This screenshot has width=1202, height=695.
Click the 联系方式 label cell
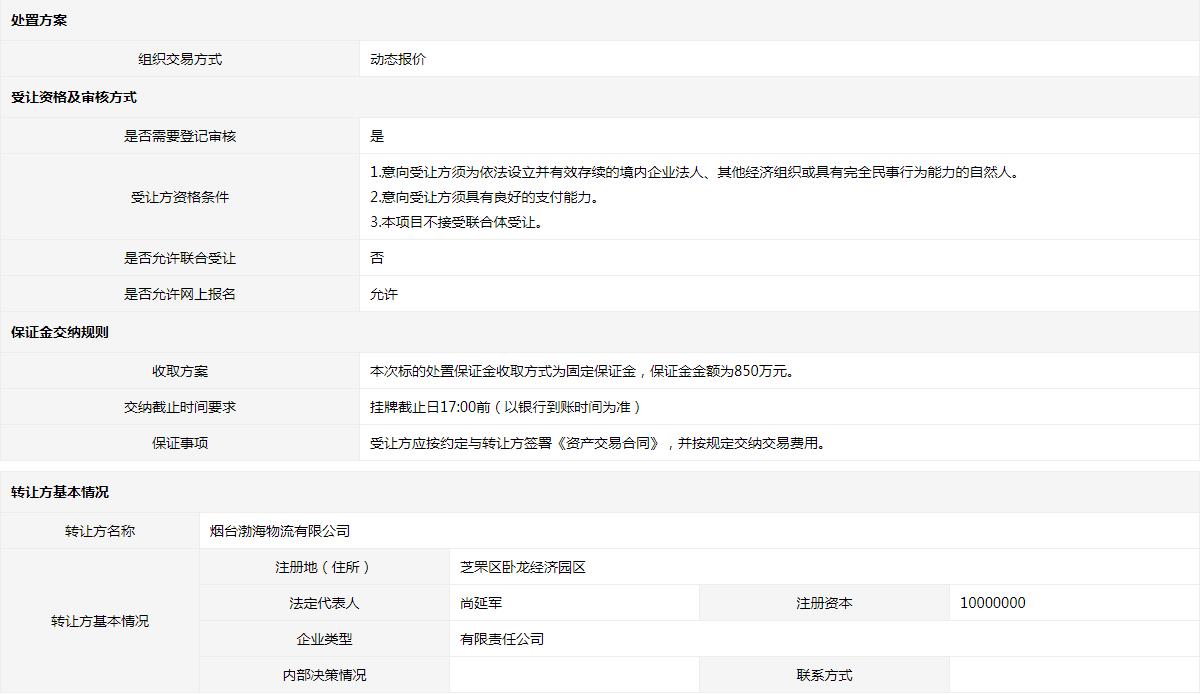pos(824,675)
